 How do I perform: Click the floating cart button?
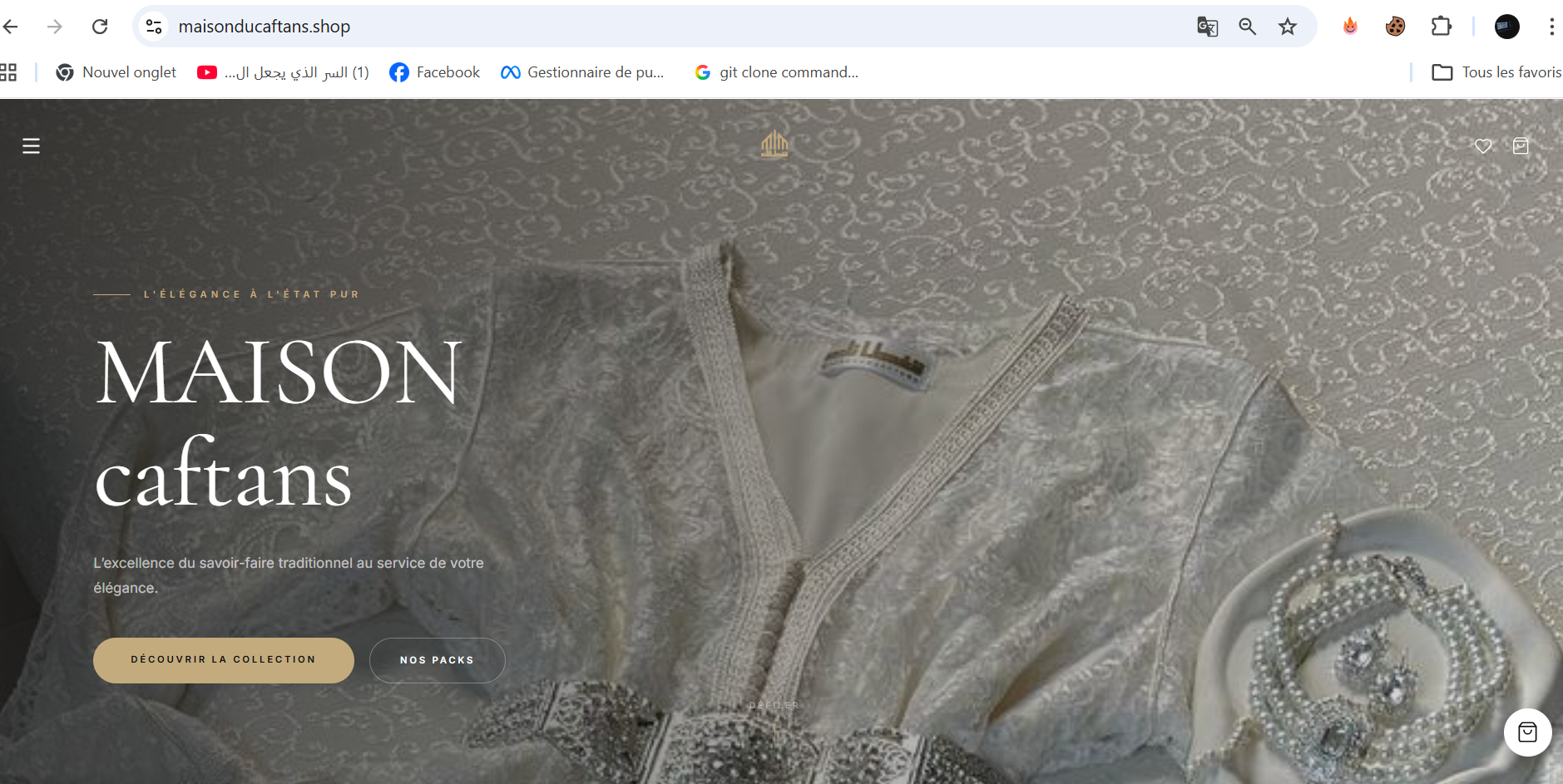1527,732
